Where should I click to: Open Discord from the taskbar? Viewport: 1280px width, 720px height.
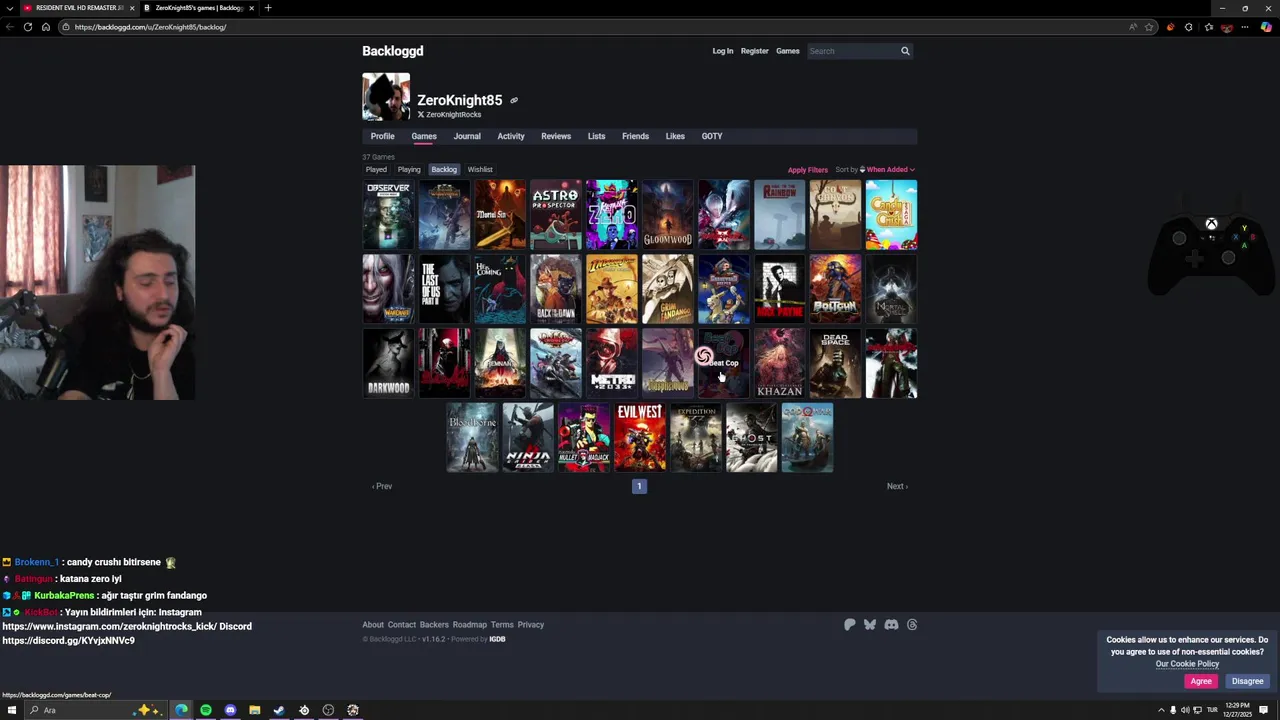[x=230, y=710]
